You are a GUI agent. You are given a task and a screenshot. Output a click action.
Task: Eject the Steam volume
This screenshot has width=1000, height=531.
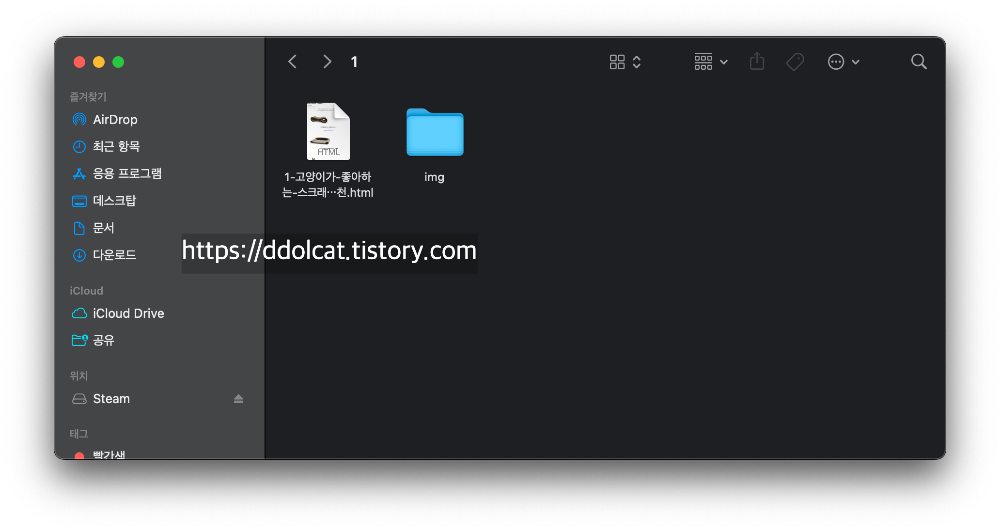pos(238,399)
